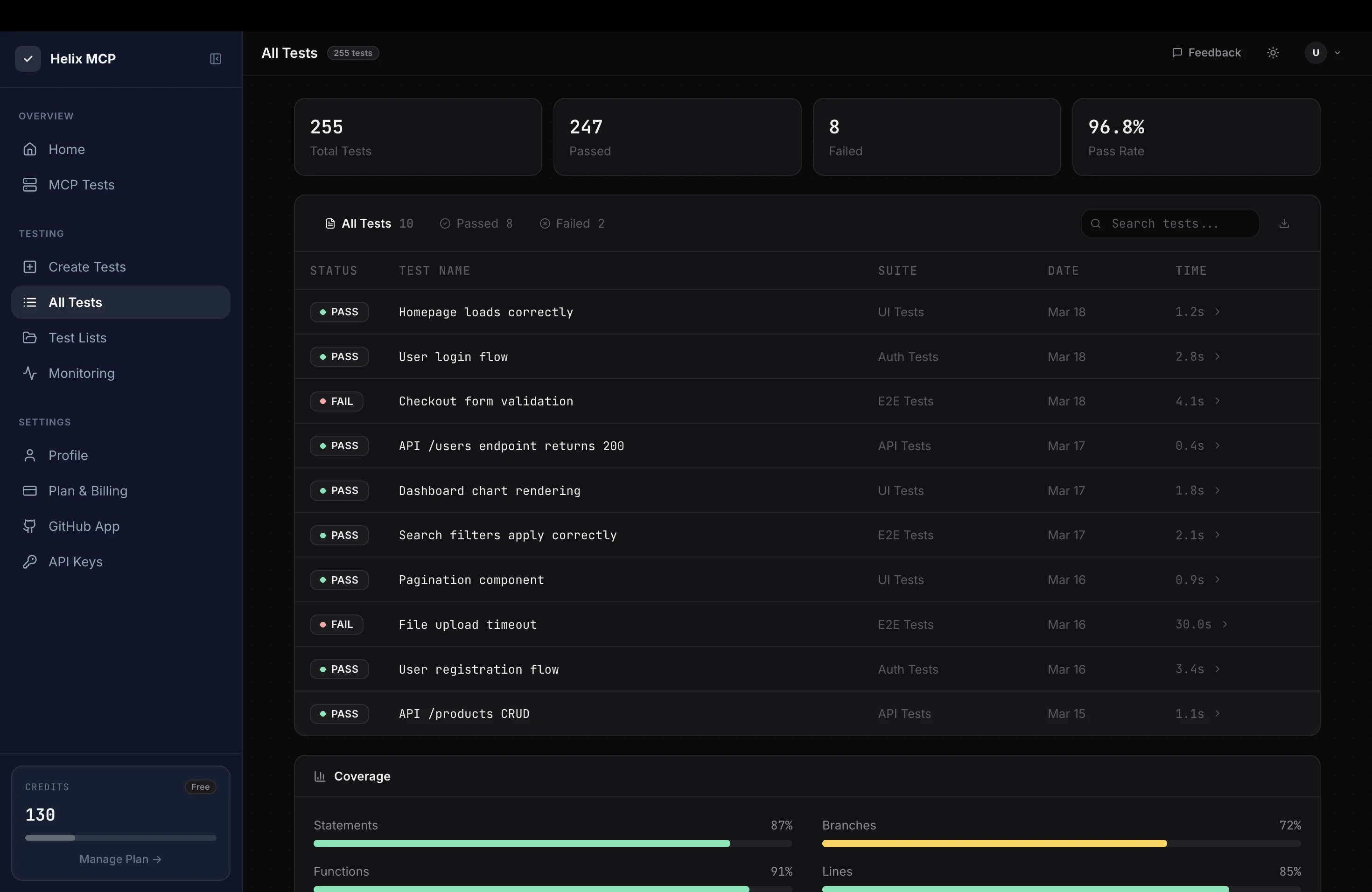Open API Keys page
The image size is (1372, 892).
click(x=75, y=562)
